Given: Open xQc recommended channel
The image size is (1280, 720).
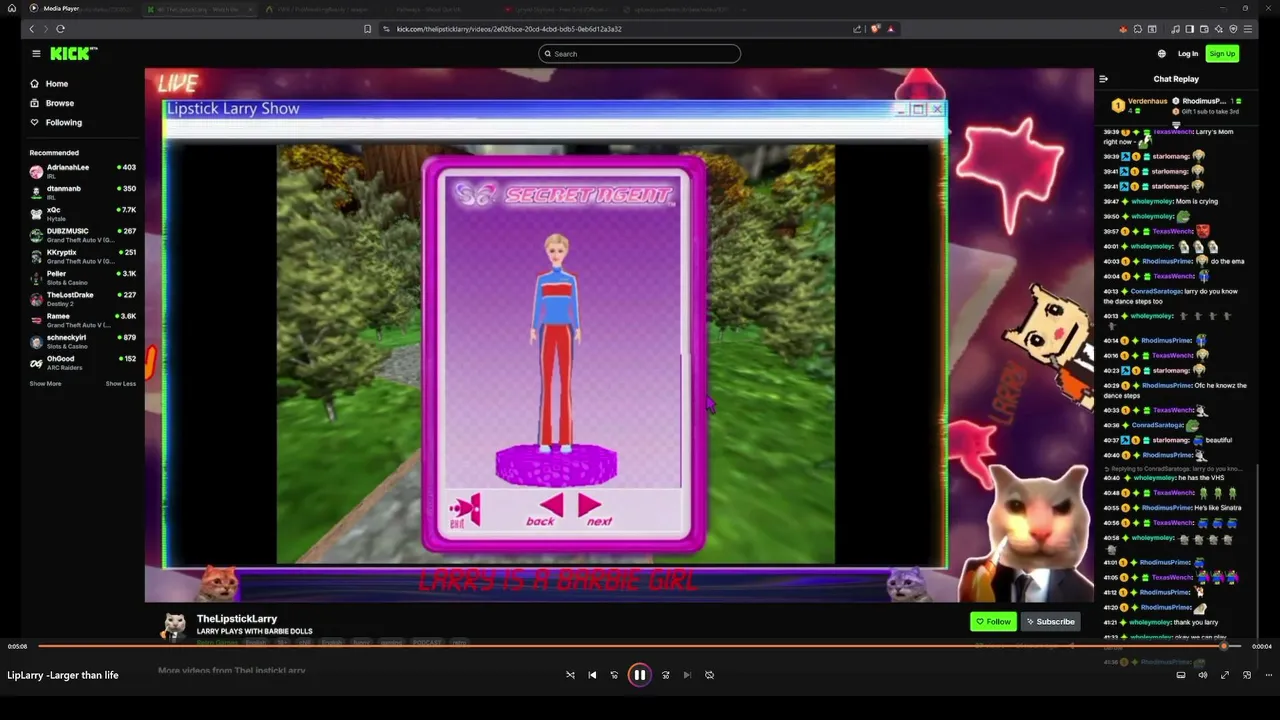Looking at the screenshot, I should point(83,214).
